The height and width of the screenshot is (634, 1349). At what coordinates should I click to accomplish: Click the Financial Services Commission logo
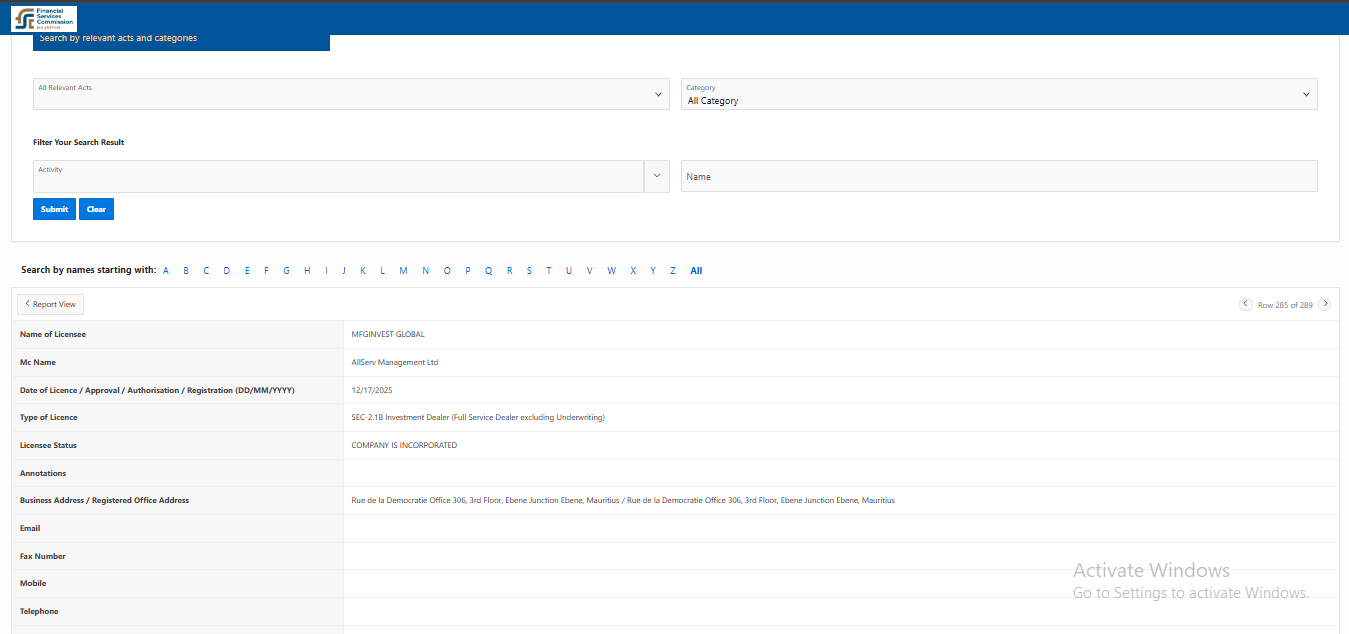[44, 18]
